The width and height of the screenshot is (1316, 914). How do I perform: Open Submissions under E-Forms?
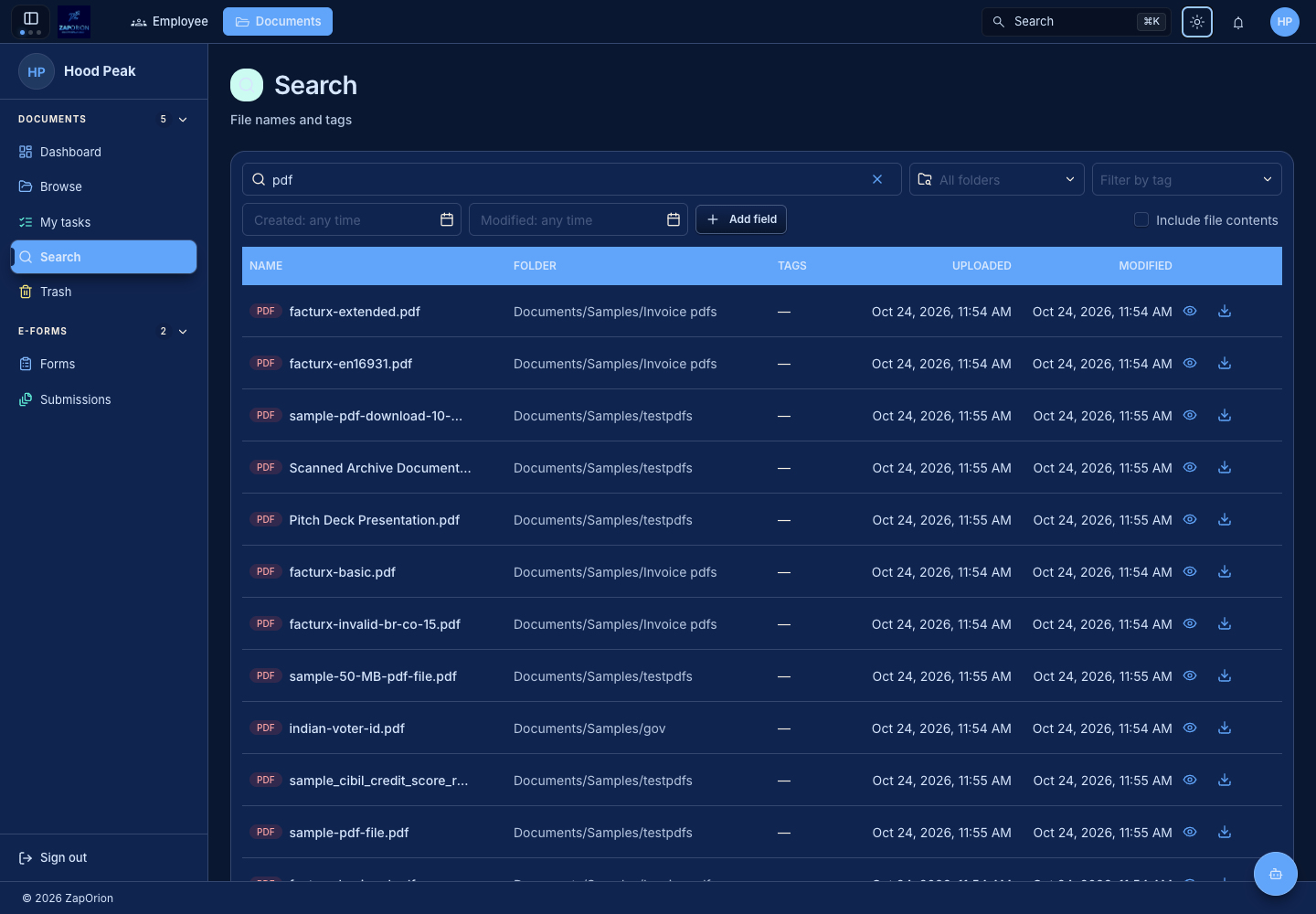pos(103,399)
